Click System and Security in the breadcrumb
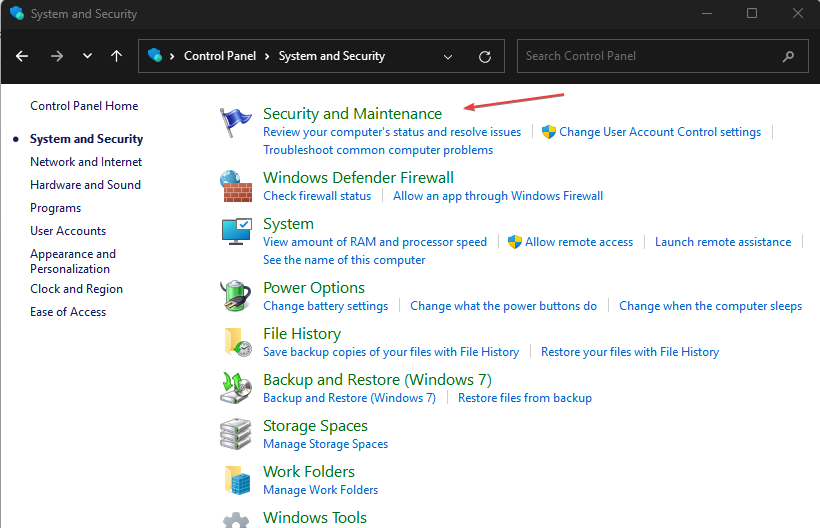The image size is (820, 528). point(332,56)
